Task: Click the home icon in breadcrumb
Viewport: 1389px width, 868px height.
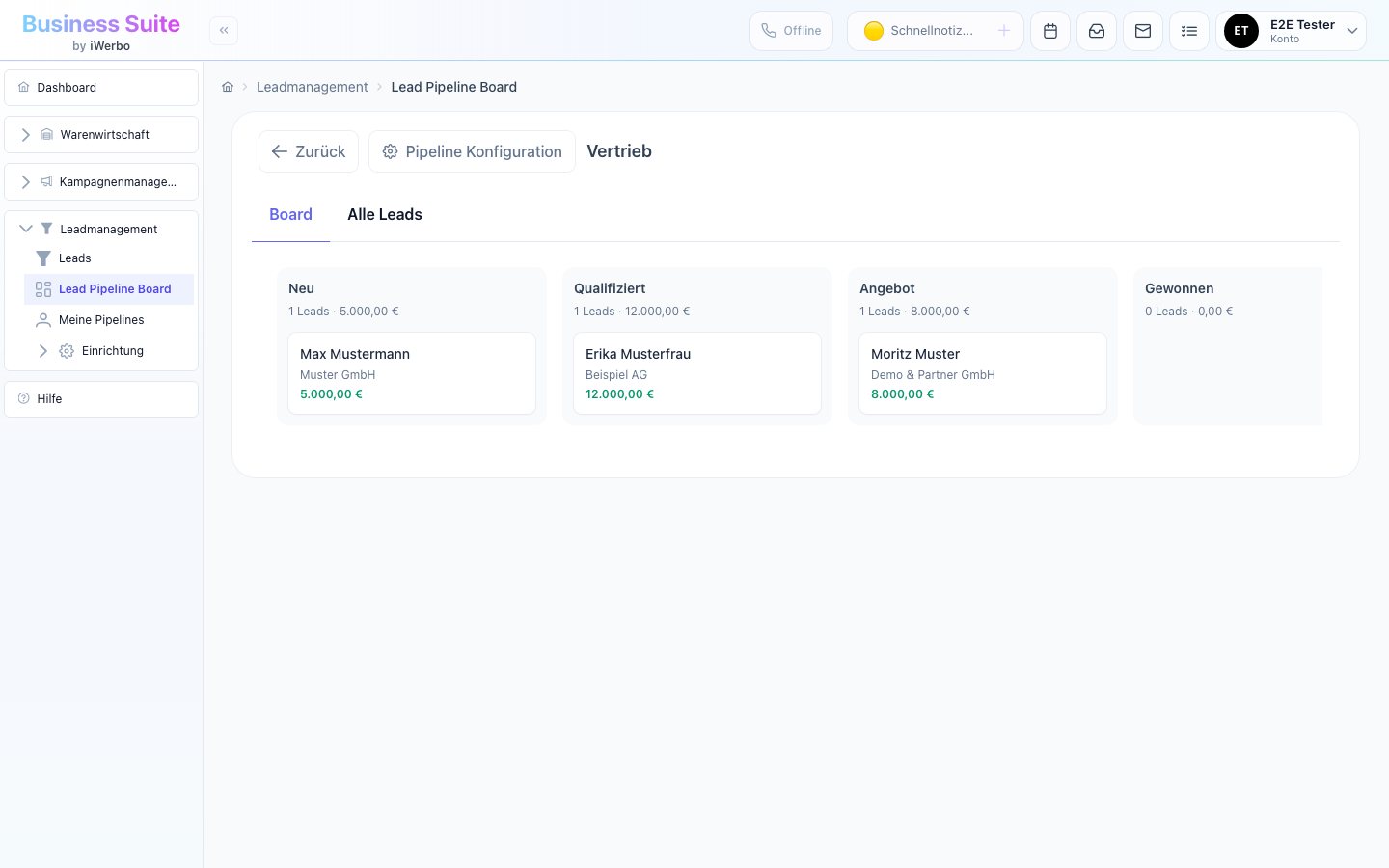Action: pos(228,87)
